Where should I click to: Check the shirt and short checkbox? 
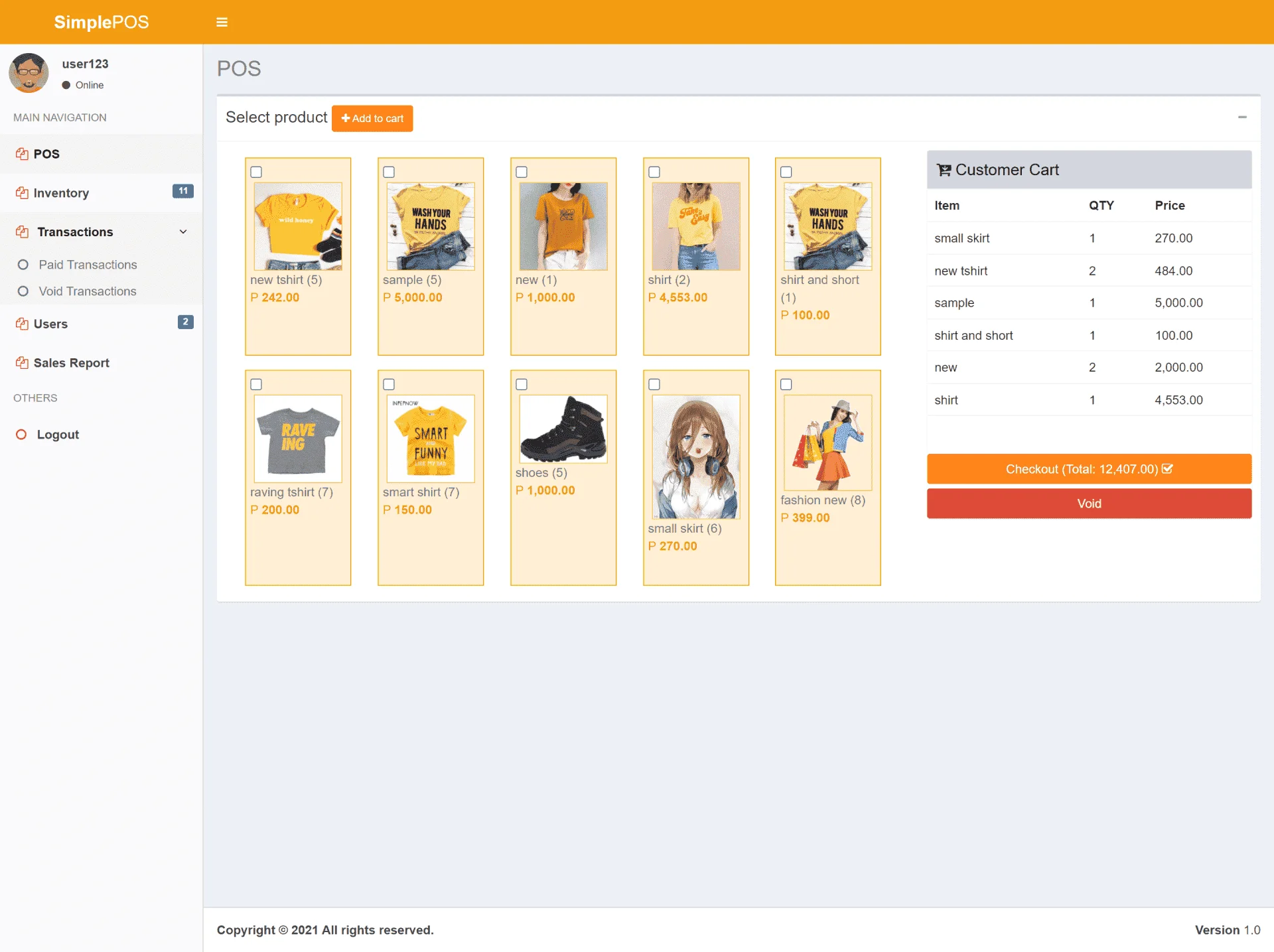pyautogui.click(x=786, y=172)
